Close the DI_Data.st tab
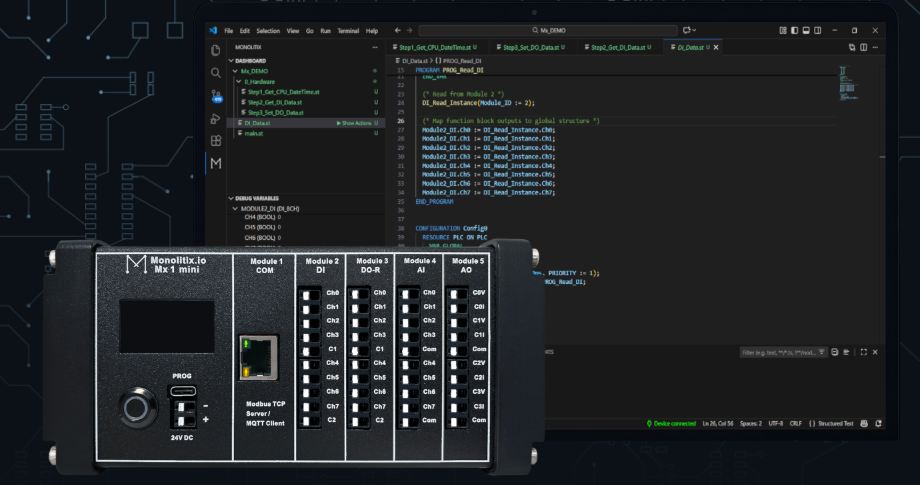Viewport: 920px width, 485px height. [716, 48]
